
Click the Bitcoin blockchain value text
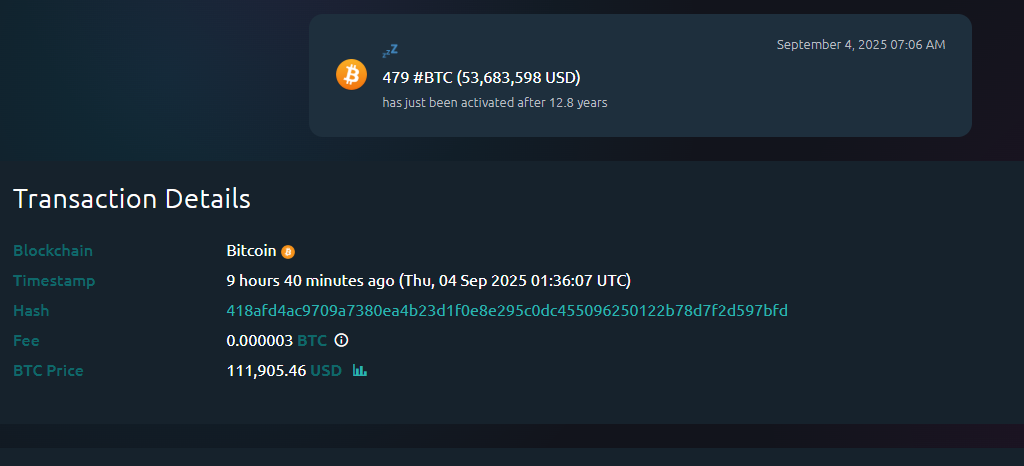tap(251, 251)
